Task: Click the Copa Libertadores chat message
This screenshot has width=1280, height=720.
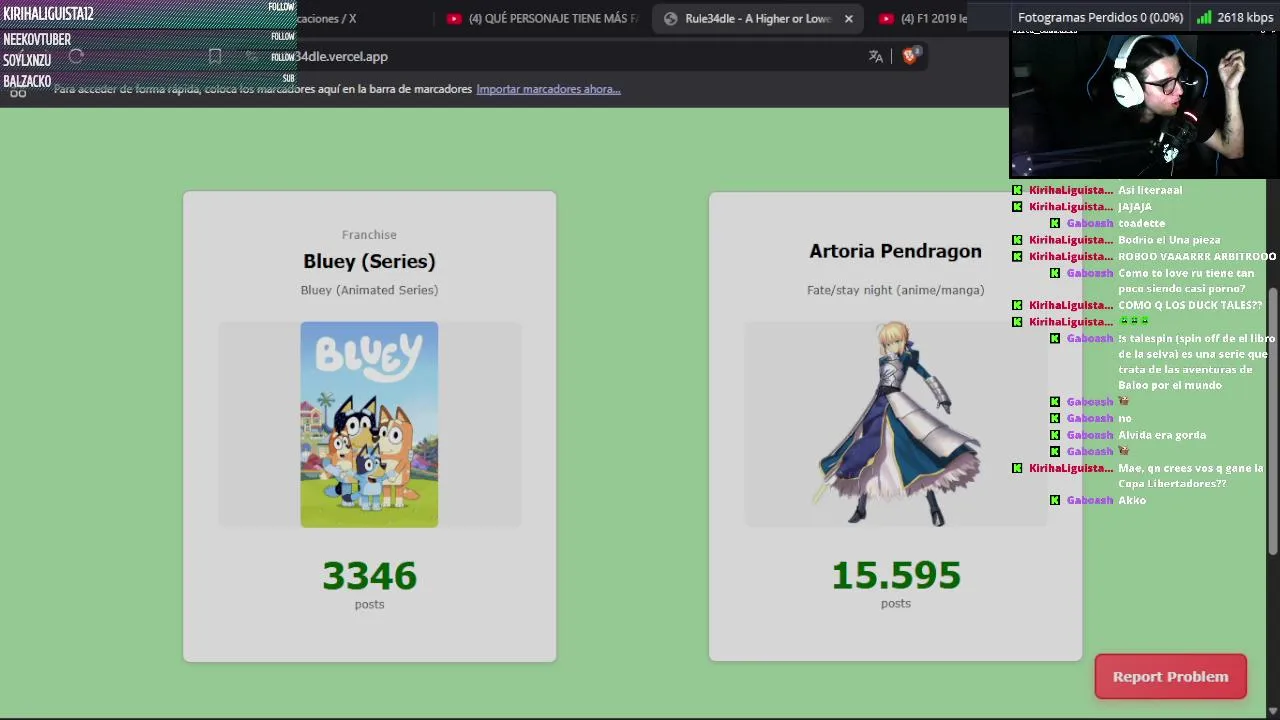Action: point(1190,476)
